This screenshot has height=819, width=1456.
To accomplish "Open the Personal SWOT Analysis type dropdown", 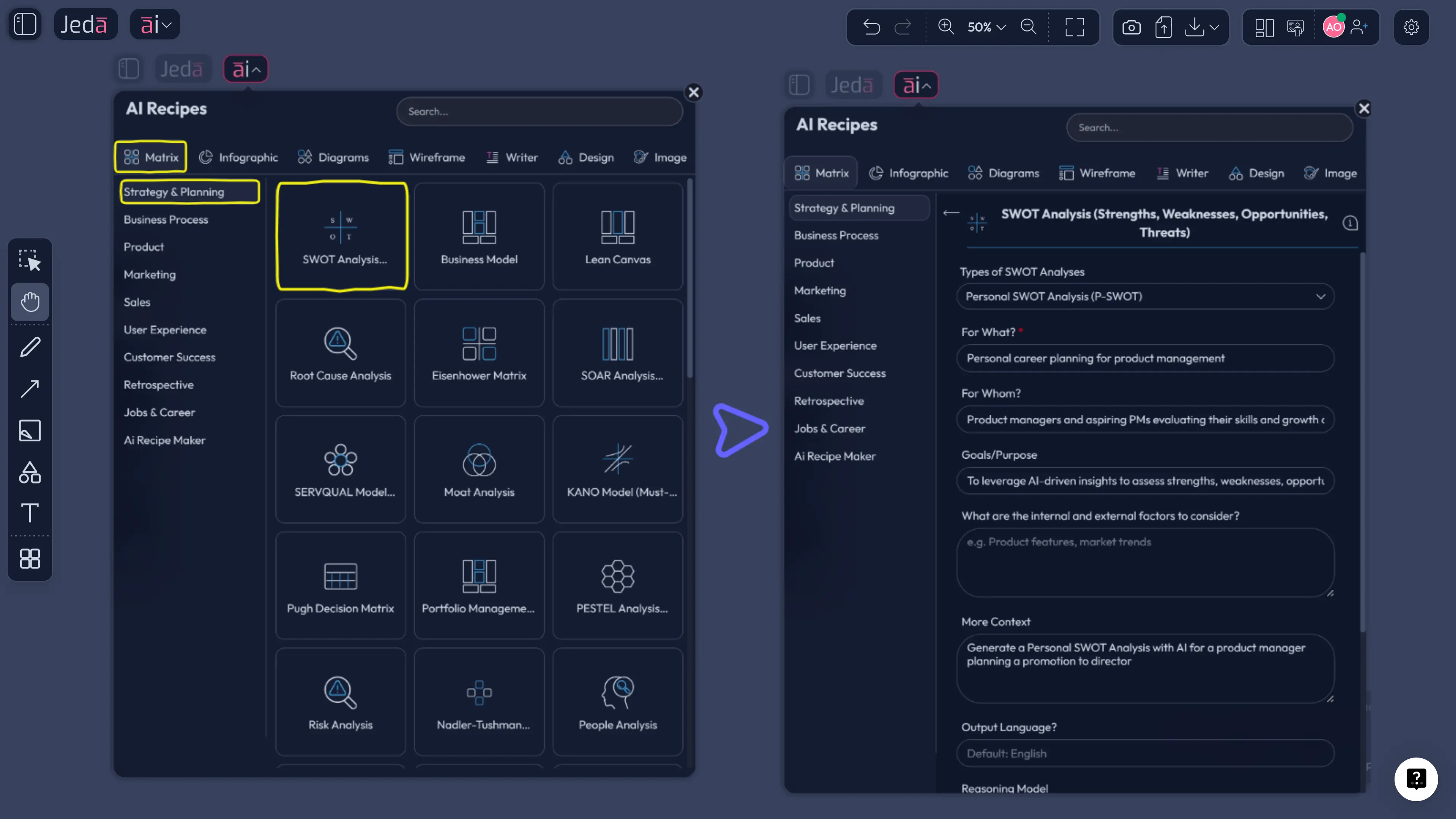I will coord(1145,296).
